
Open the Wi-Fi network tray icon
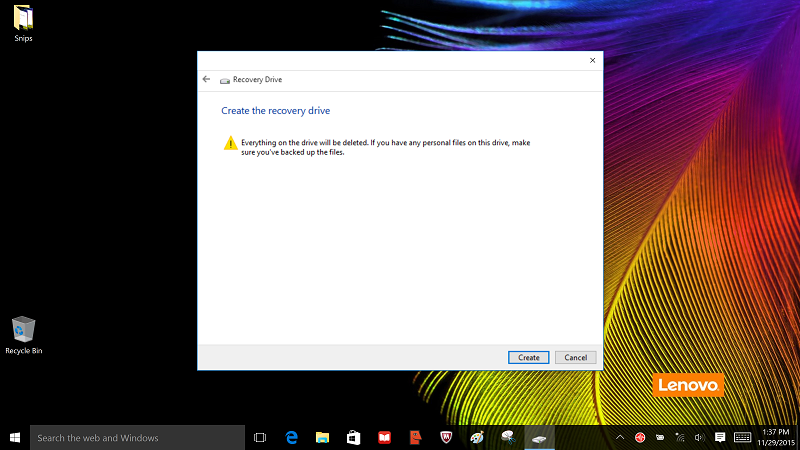point(680,437)
